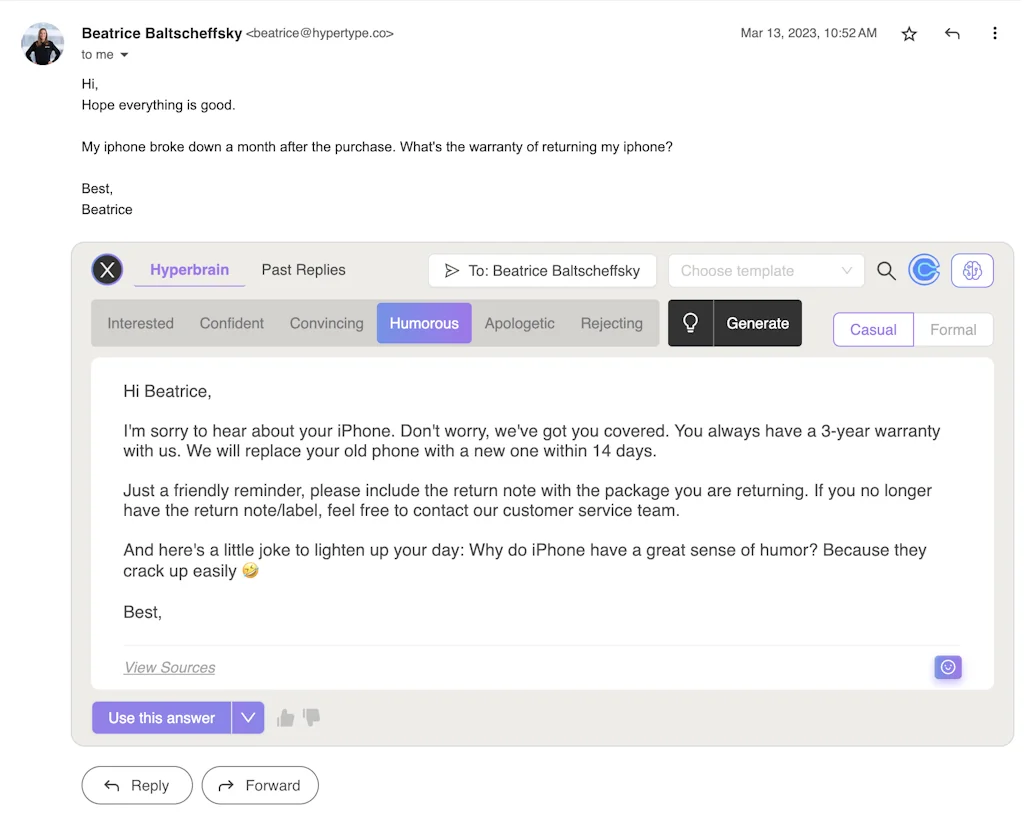Image resolution: width=1024 pixels, height=819 pixels.
Task: Select the Confident tone option
Action: (231, 323)
